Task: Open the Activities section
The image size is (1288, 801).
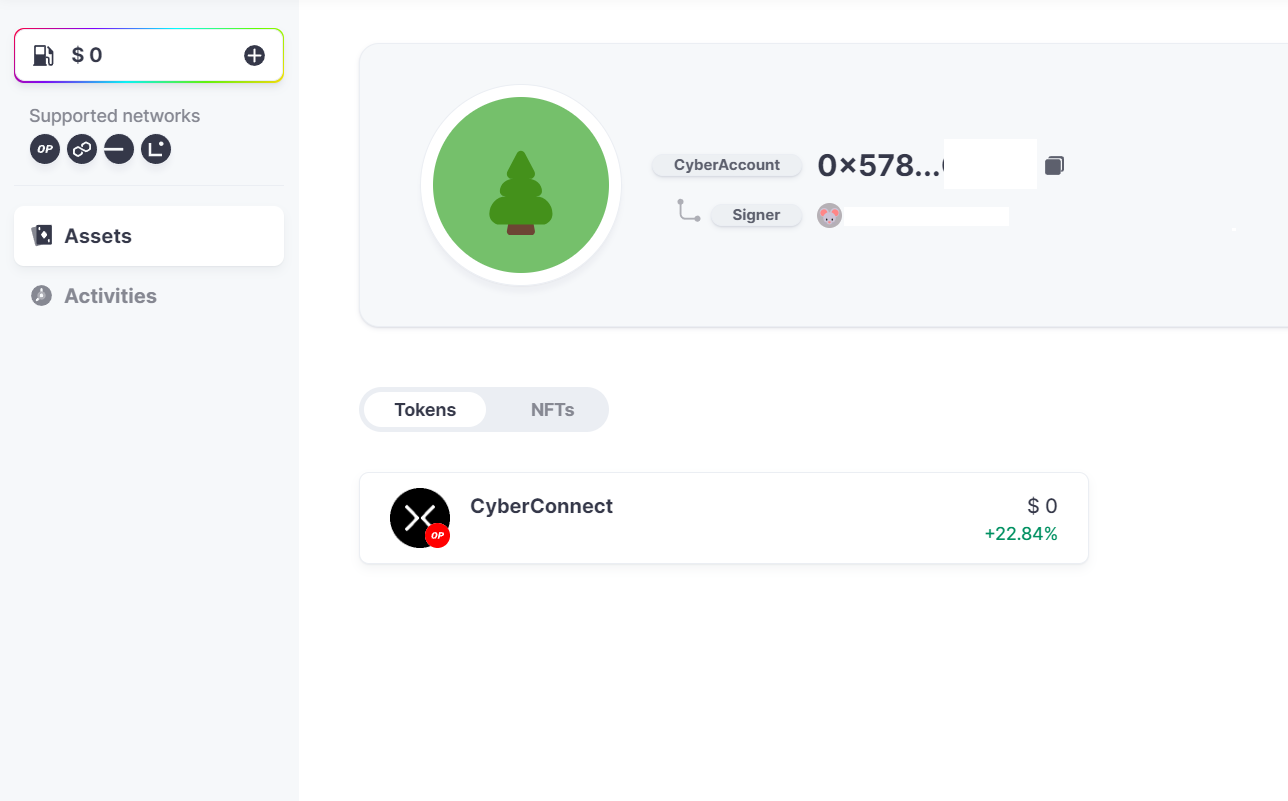Action: (149, 296)
